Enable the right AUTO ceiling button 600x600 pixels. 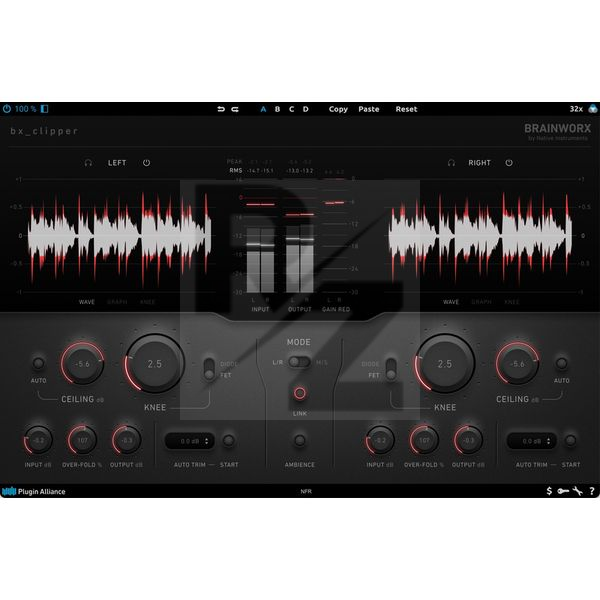point(561,363)
